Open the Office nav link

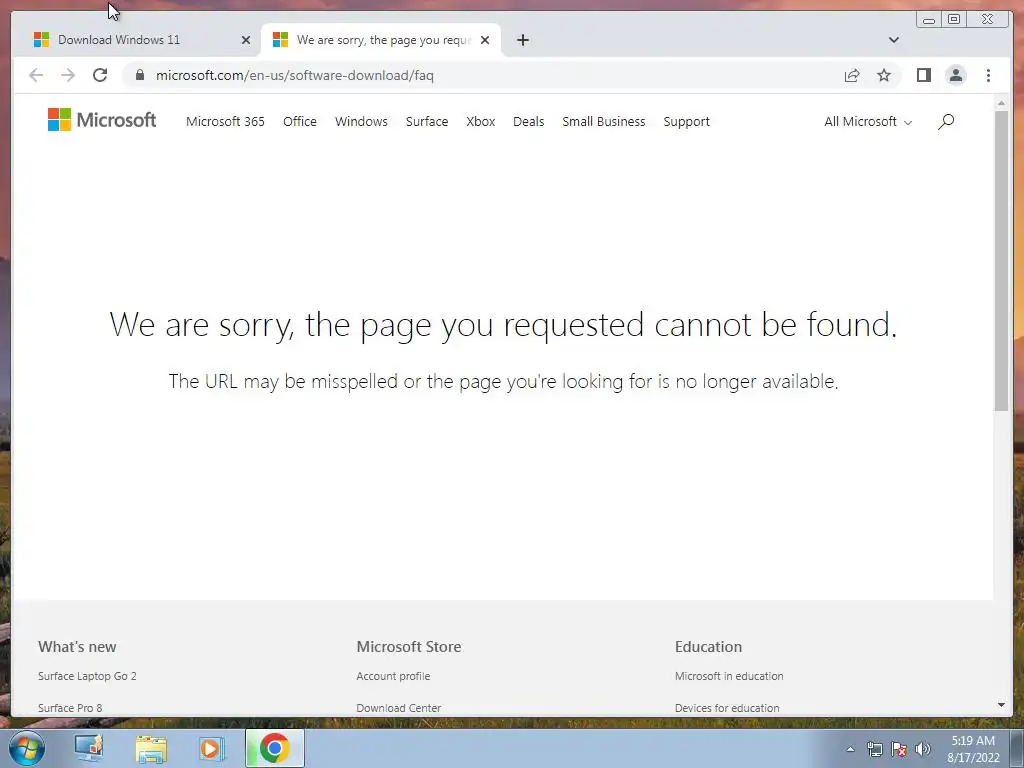tap(300, 121)
